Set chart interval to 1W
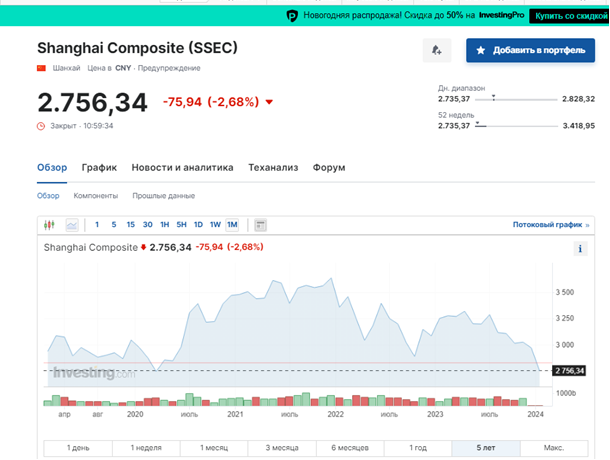Image resolution: width=610 pixels, height=460 pixels. coord(215,225)
